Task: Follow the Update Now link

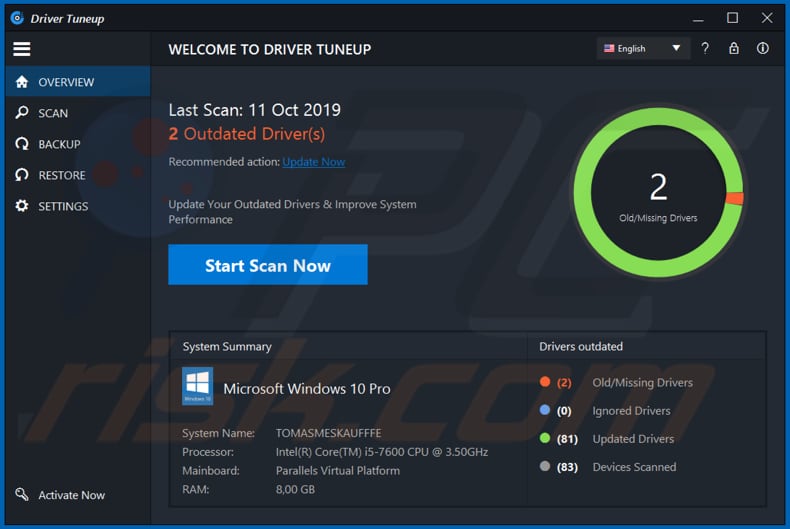Action: (x=313, y=162)
